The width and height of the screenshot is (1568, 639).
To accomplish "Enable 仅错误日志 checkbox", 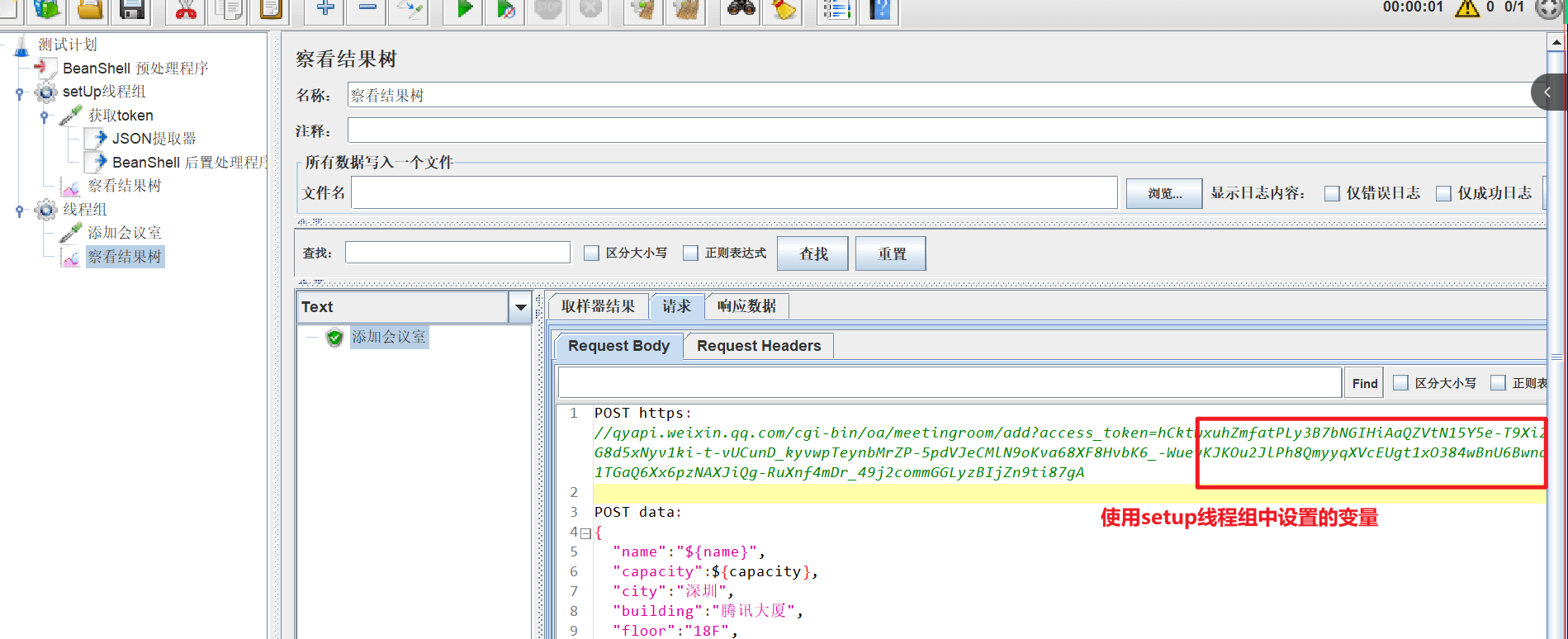I will 1332,193.
